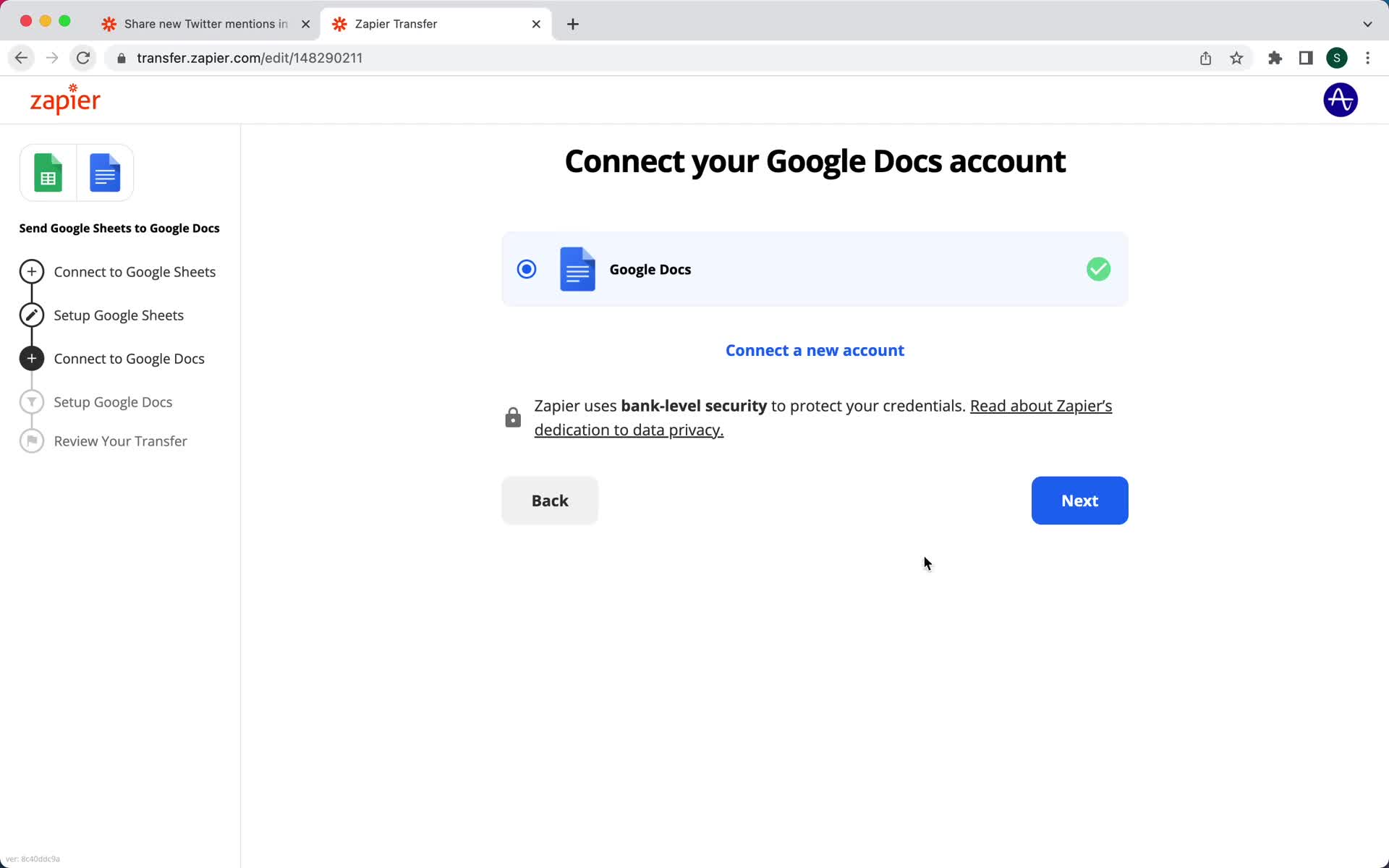Click the Google Docs document icon
The height and width of the screenshot is (868, 1389).
tap(578, 269)
